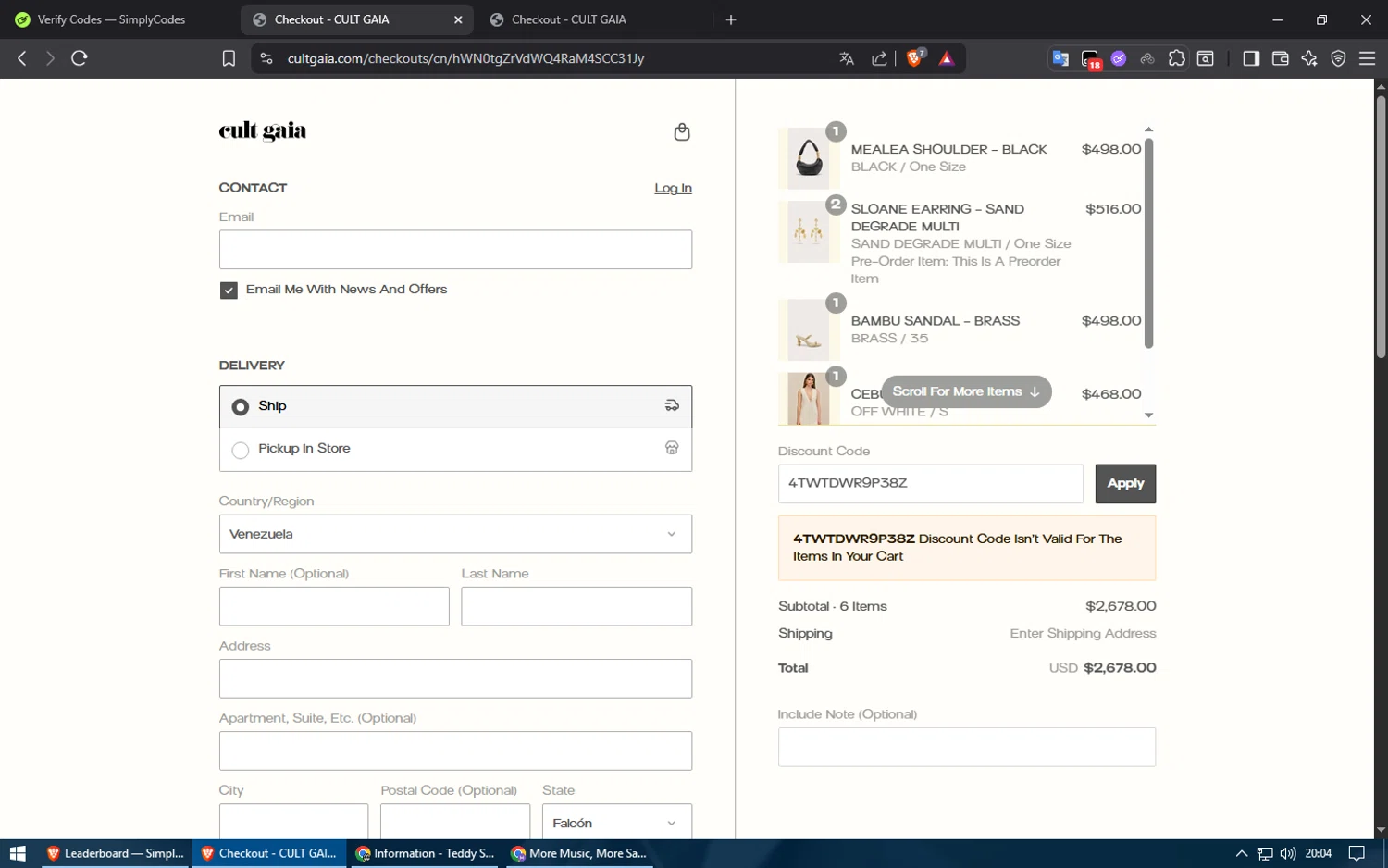Open Information - Teddy S... taskbar item

coord(426,853)
